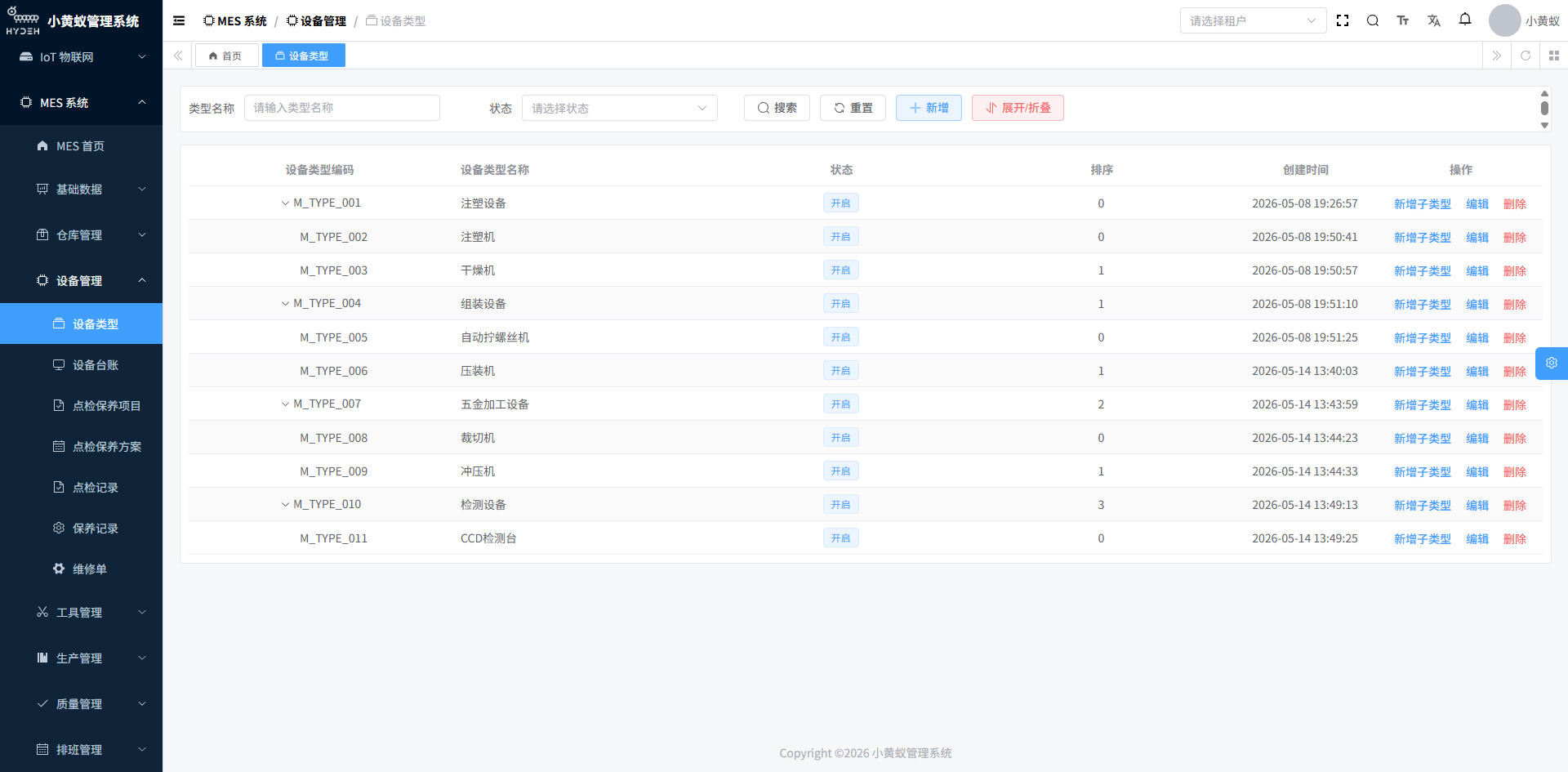Edit the 组装设备 row
Viewport: 1568px width, 772px height.
1477,305
